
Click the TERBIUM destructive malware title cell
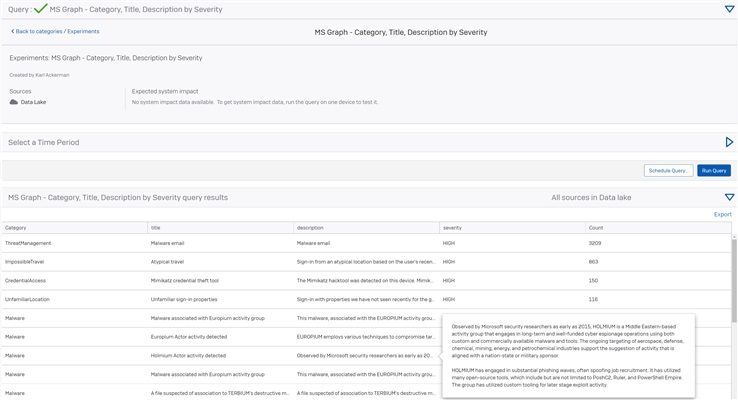219,393
